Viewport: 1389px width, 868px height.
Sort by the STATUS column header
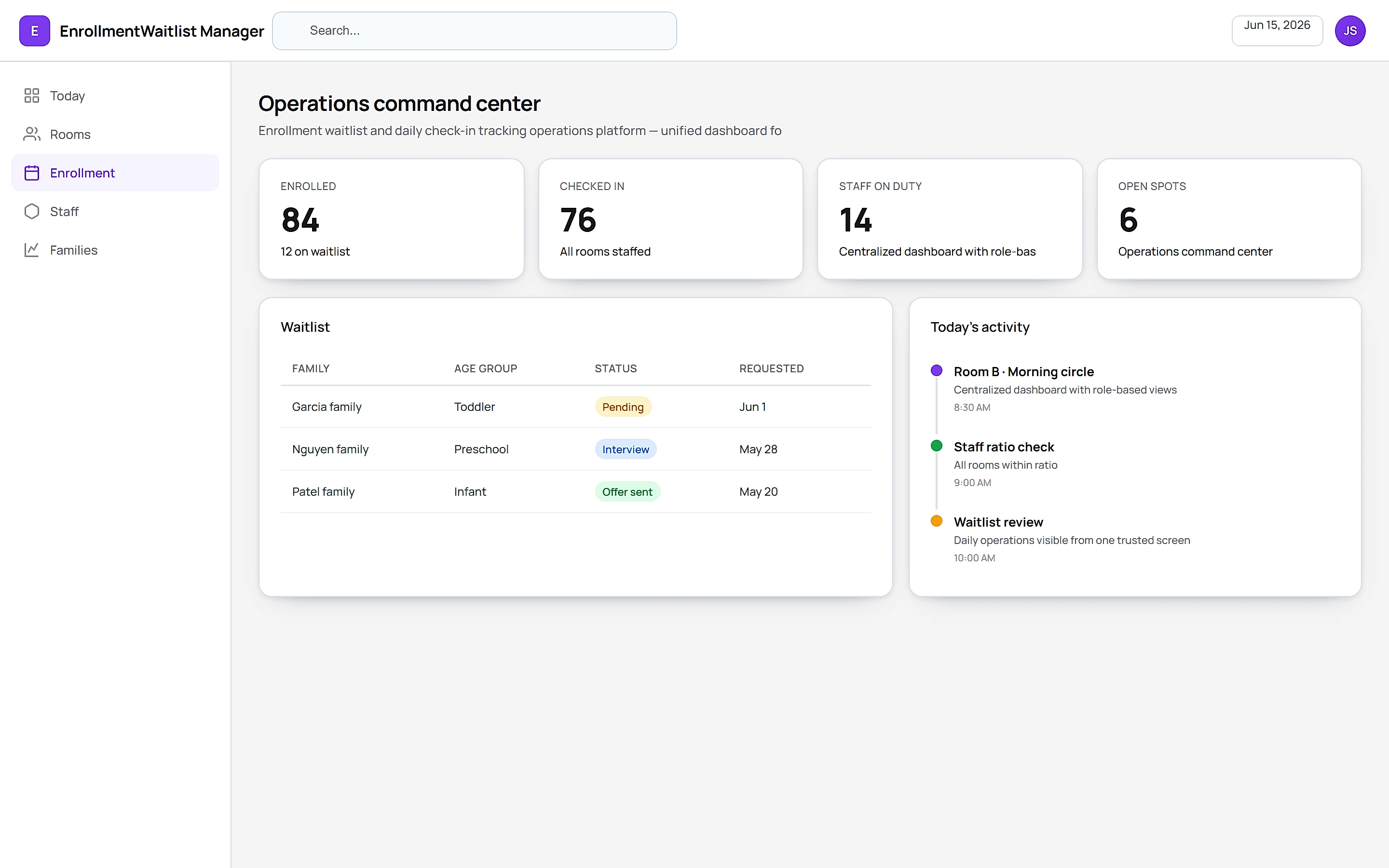coord(615,368)
